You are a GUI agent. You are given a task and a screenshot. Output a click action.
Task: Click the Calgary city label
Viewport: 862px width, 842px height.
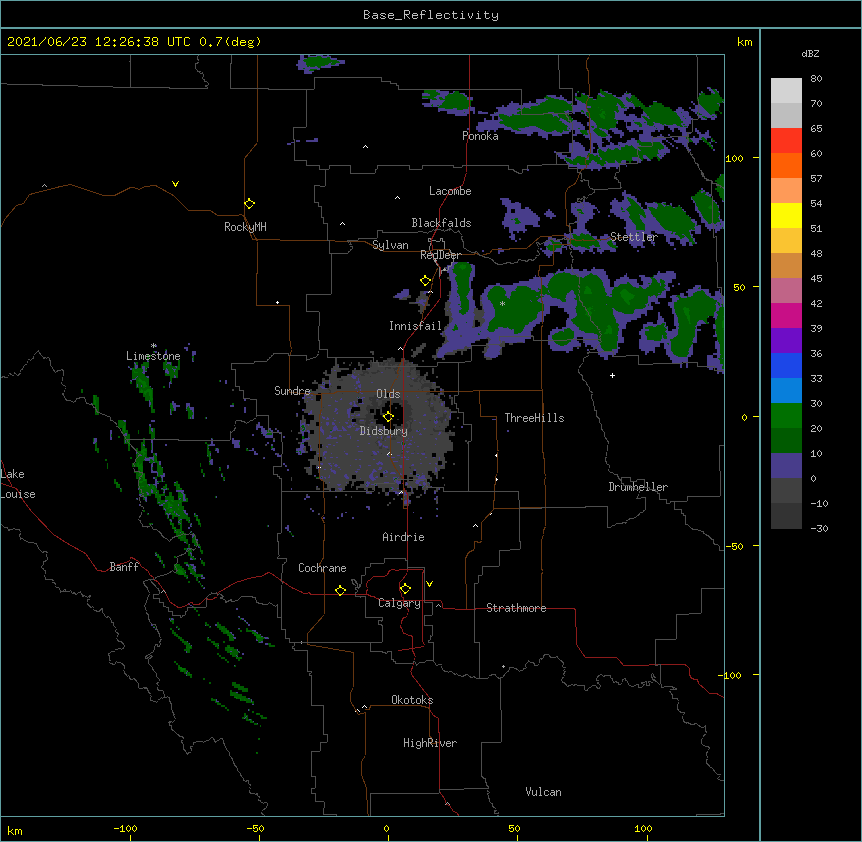click(x=400, y=603)
